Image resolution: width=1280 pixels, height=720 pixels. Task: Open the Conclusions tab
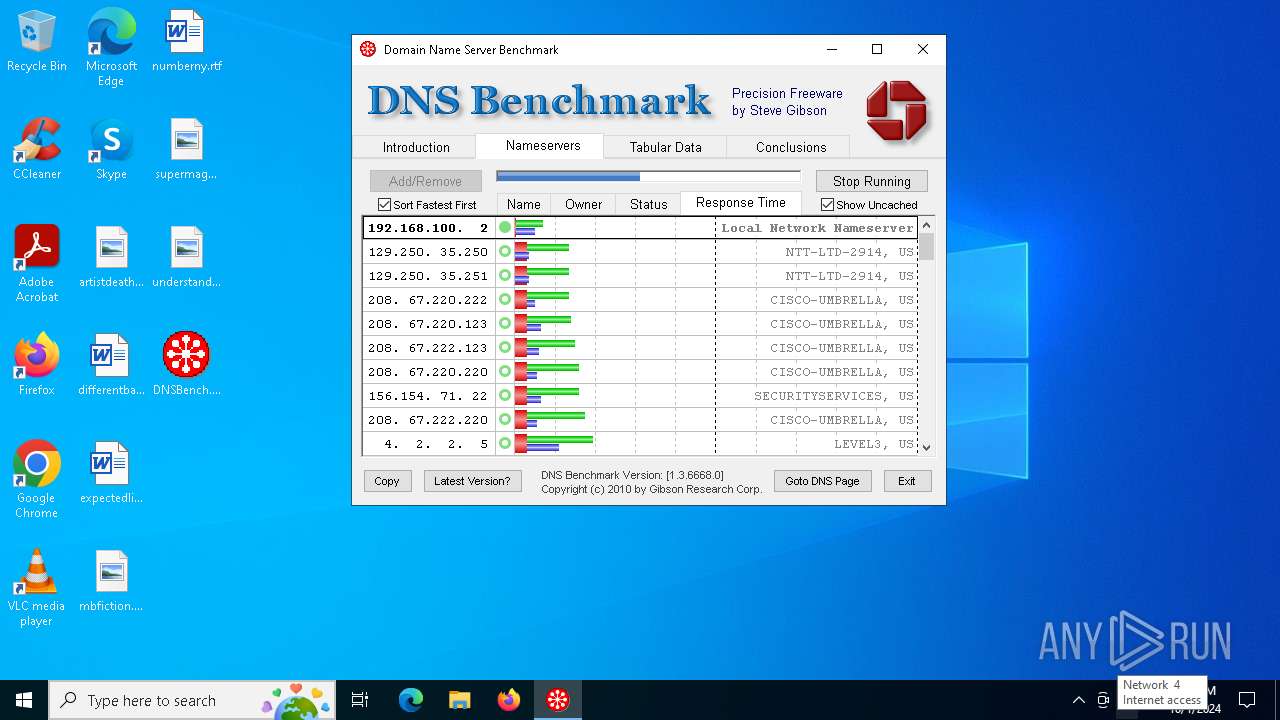790,147
